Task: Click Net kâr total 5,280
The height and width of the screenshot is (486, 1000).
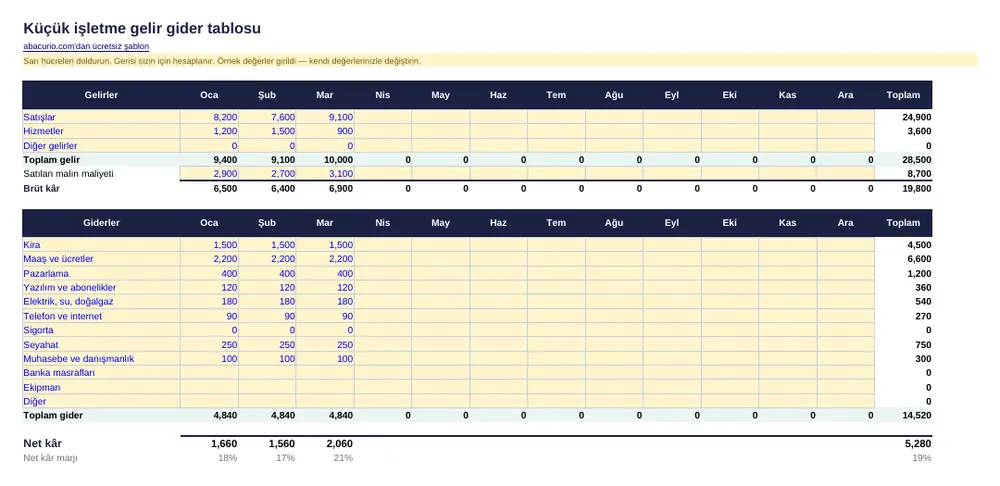Action: [920, 443]
